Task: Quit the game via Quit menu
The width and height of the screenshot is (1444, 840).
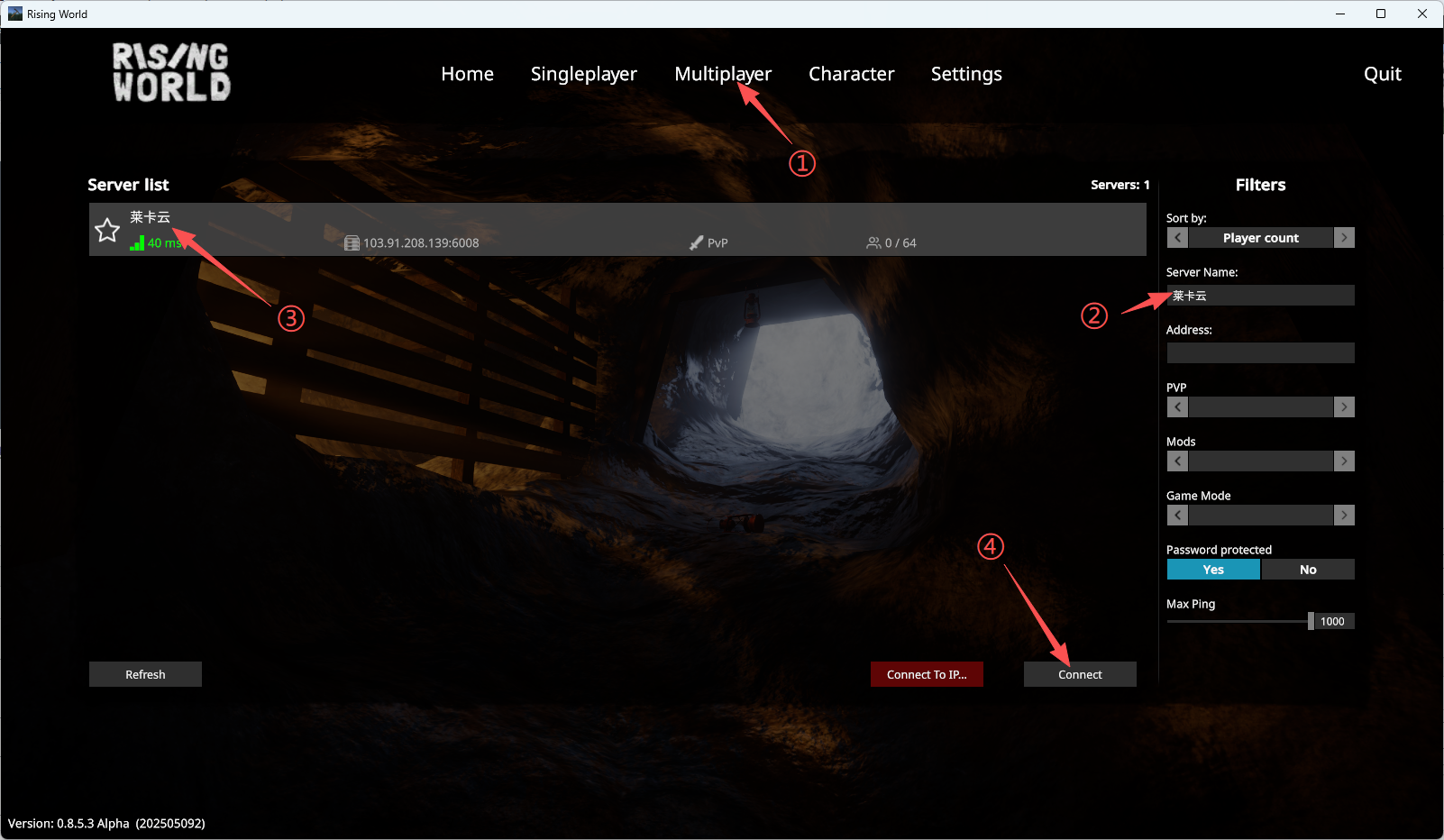Action: (x=1383, y=74)
